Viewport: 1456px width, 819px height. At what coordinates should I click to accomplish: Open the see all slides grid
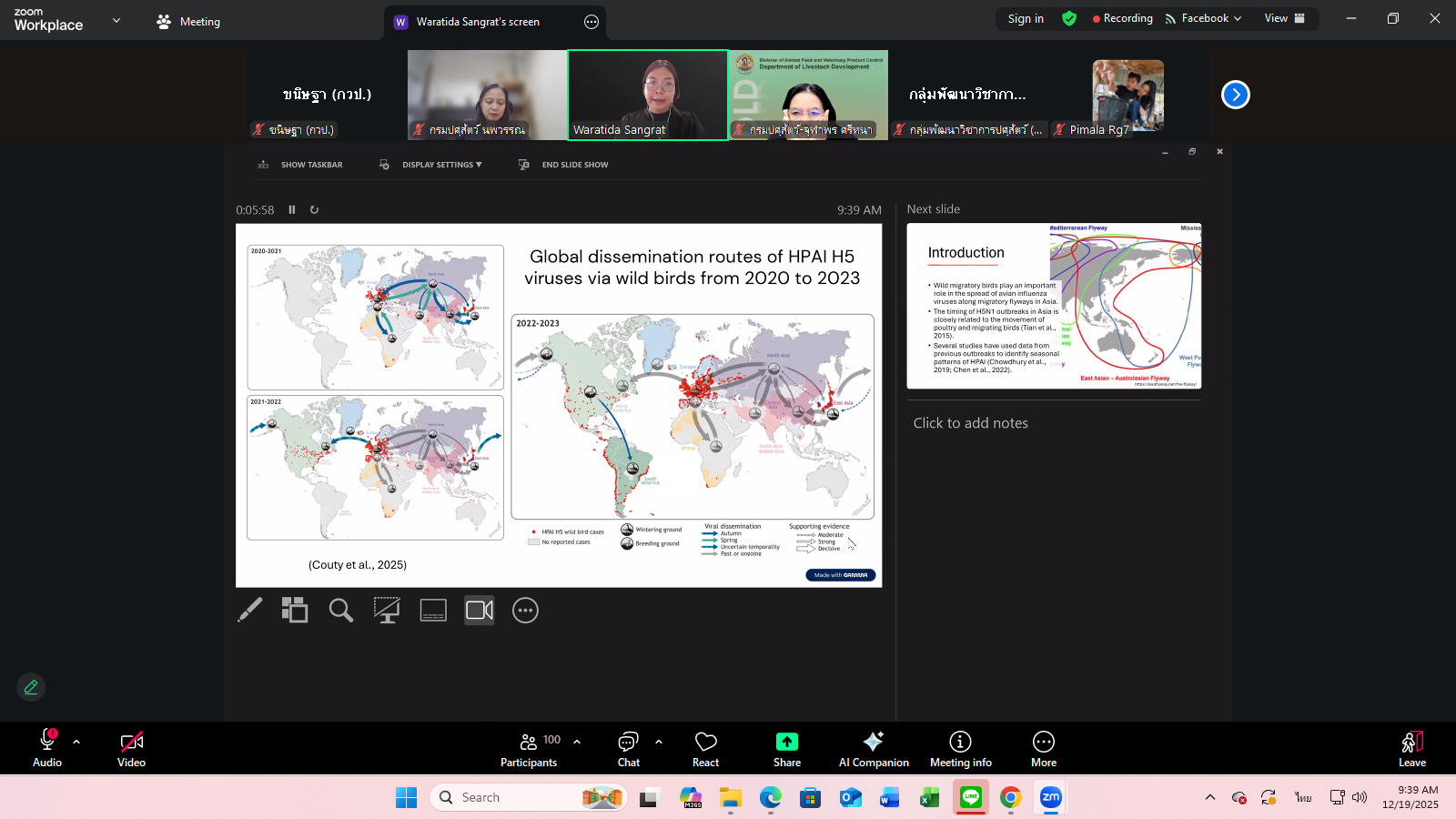coord(295,610)
